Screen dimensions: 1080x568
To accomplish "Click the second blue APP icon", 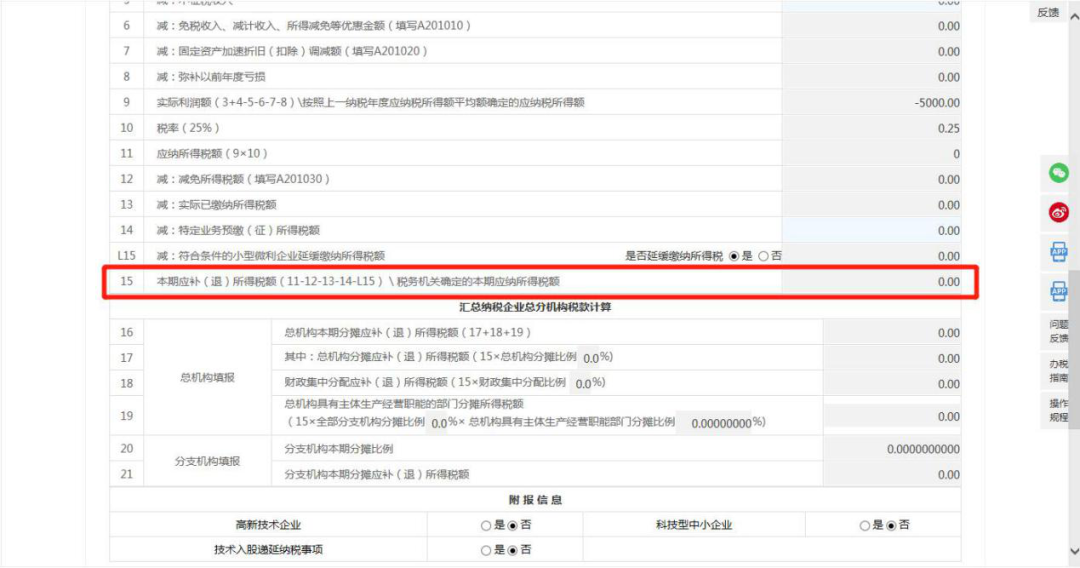I will 1059,291.
